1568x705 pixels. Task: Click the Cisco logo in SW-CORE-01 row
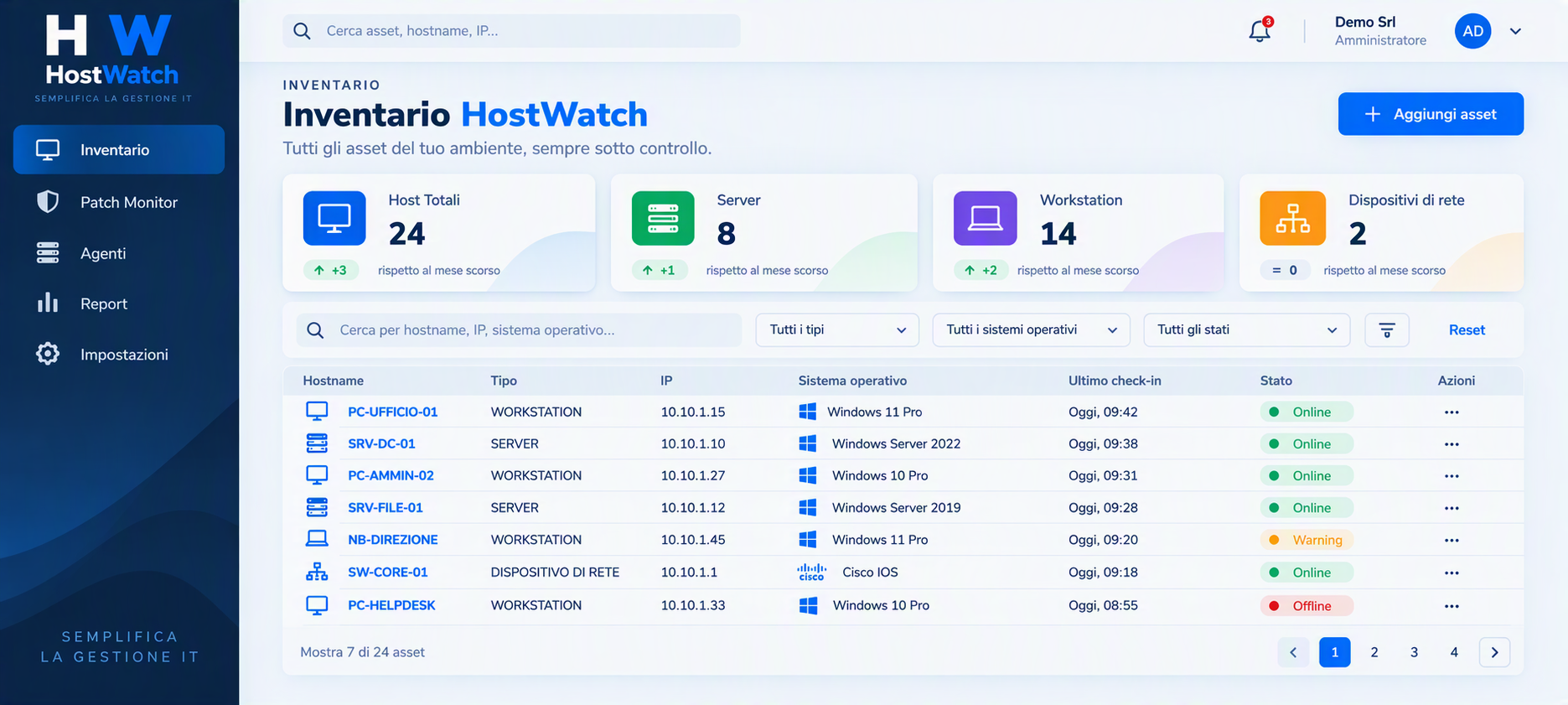click(811, 573)
